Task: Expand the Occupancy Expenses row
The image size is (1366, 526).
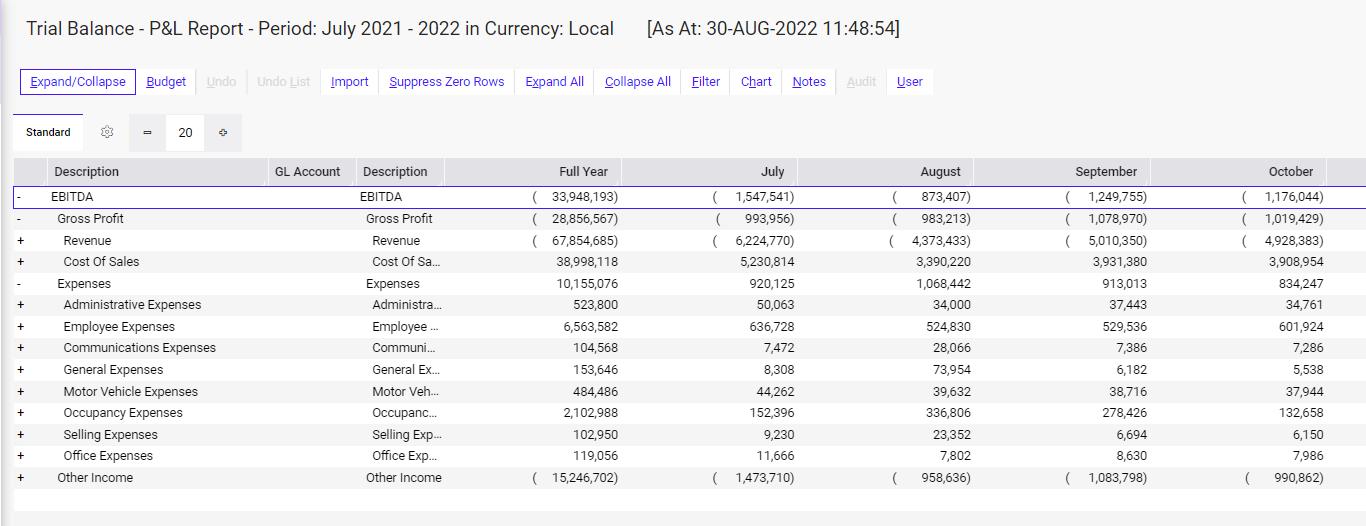Action: point(20,413)
